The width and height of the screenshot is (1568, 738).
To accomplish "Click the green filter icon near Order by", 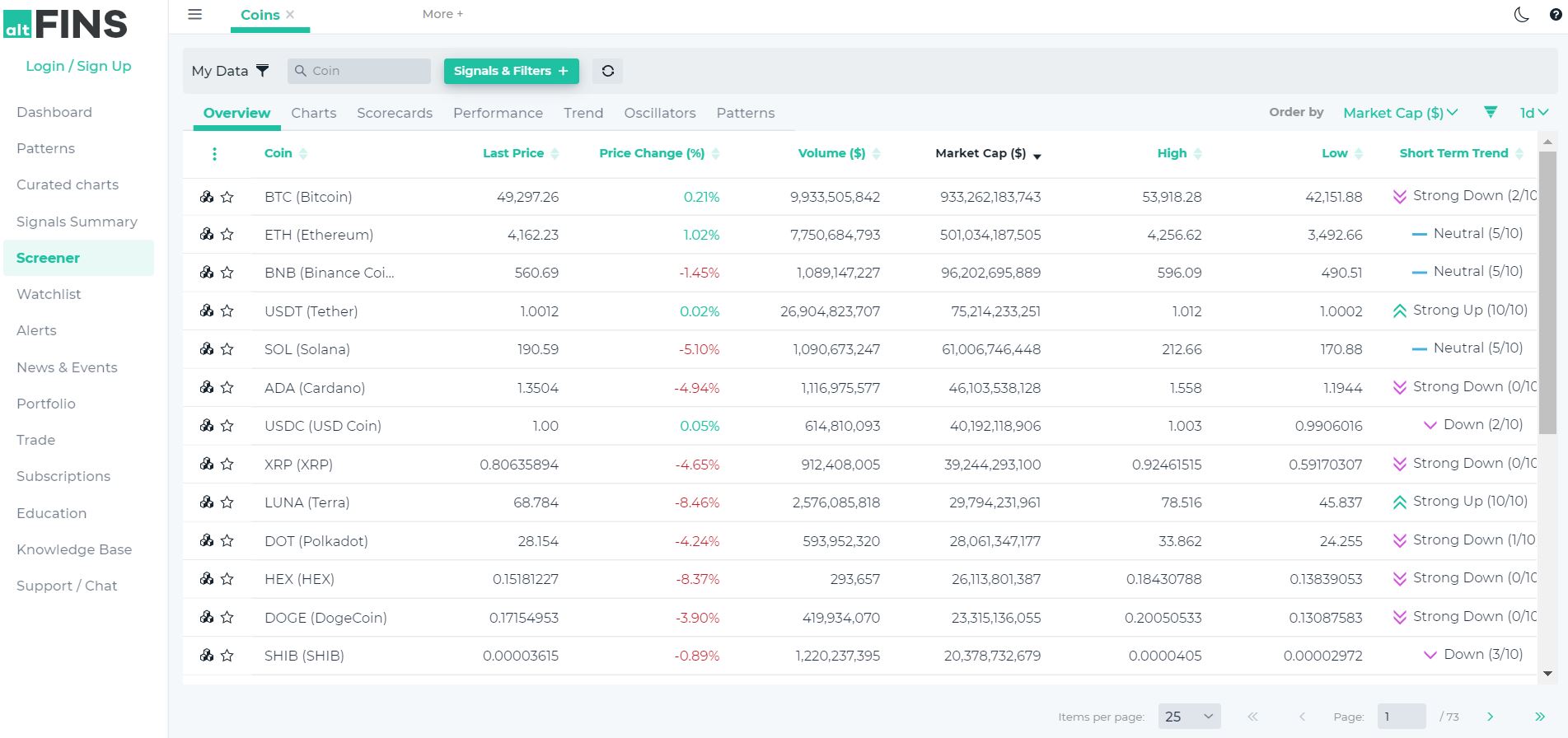I will tap(1491, 112).
